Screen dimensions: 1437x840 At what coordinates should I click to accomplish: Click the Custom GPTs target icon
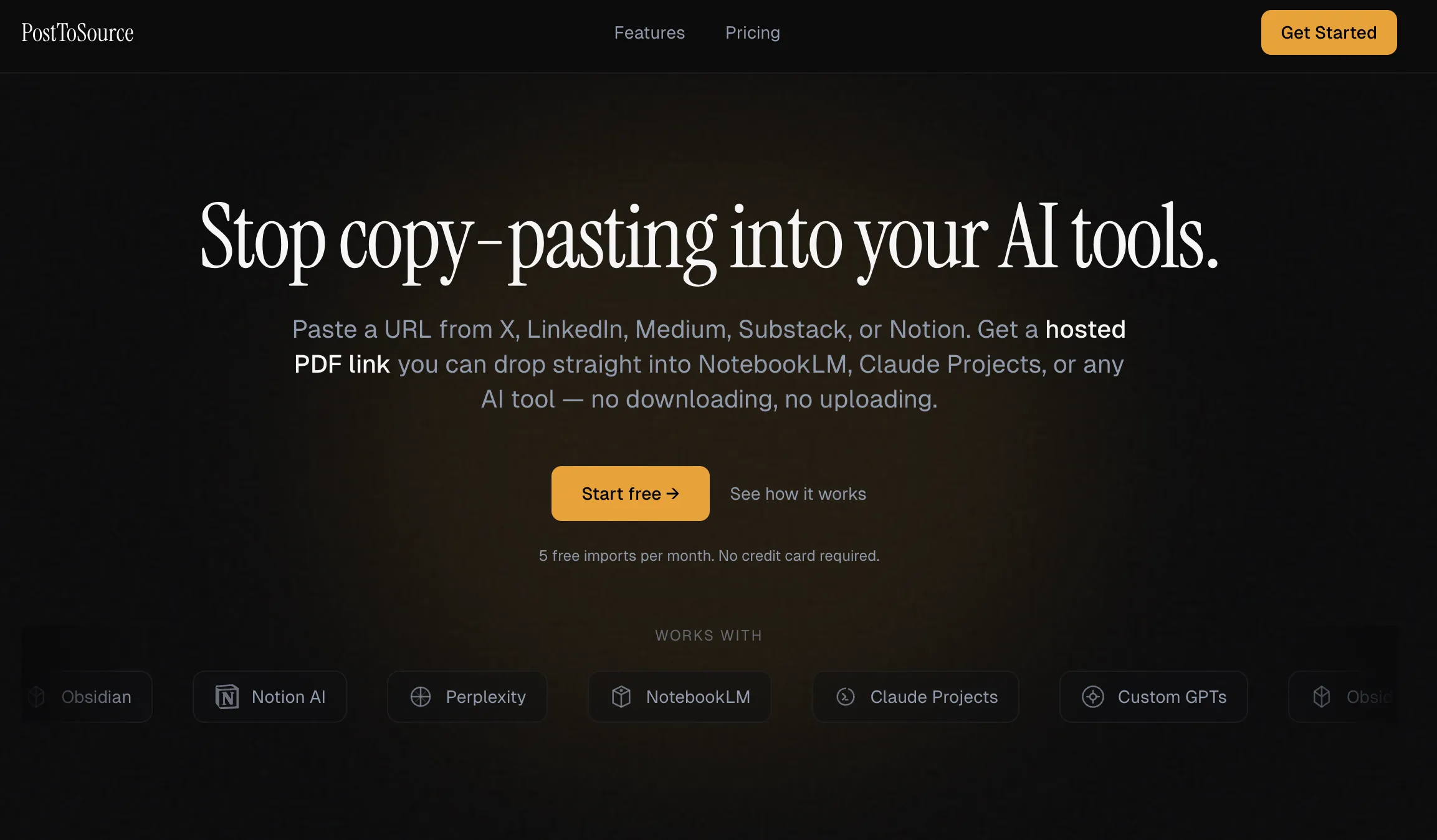click(x=1093, y=697)
